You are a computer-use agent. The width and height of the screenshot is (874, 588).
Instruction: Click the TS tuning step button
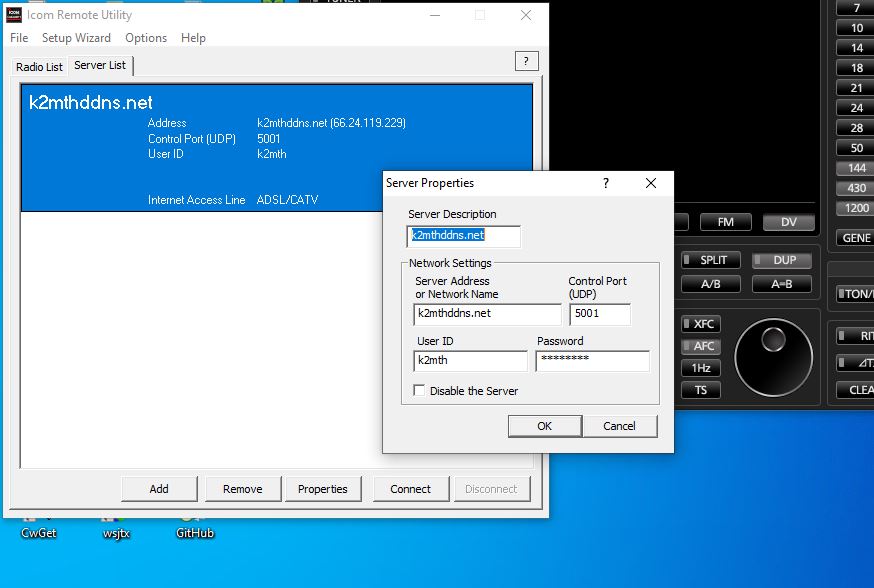click(701, 390)
